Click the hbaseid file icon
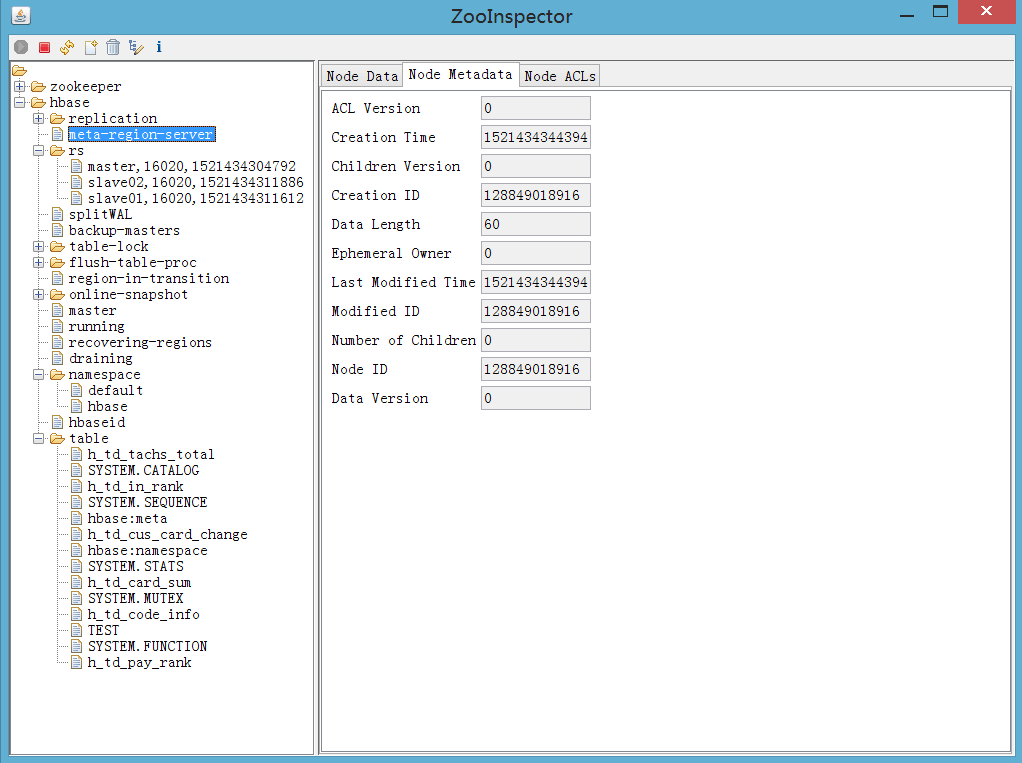The height and width of the screenshot is (763, 1022). point(58,422)
